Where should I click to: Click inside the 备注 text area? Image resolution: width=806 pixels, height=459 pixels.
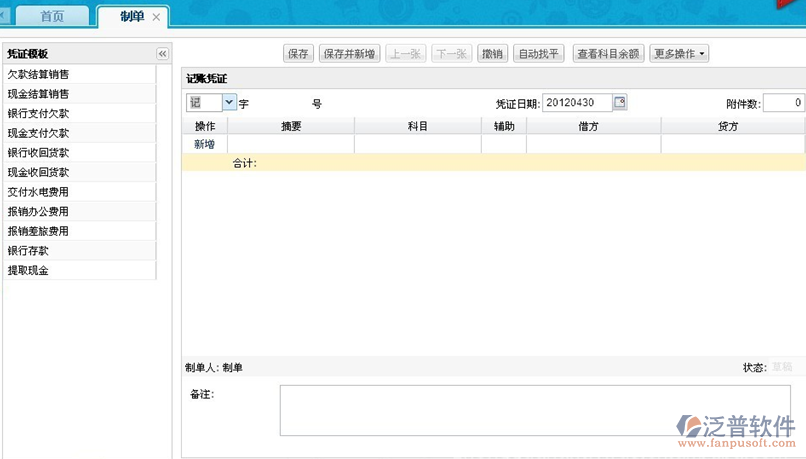534,410
